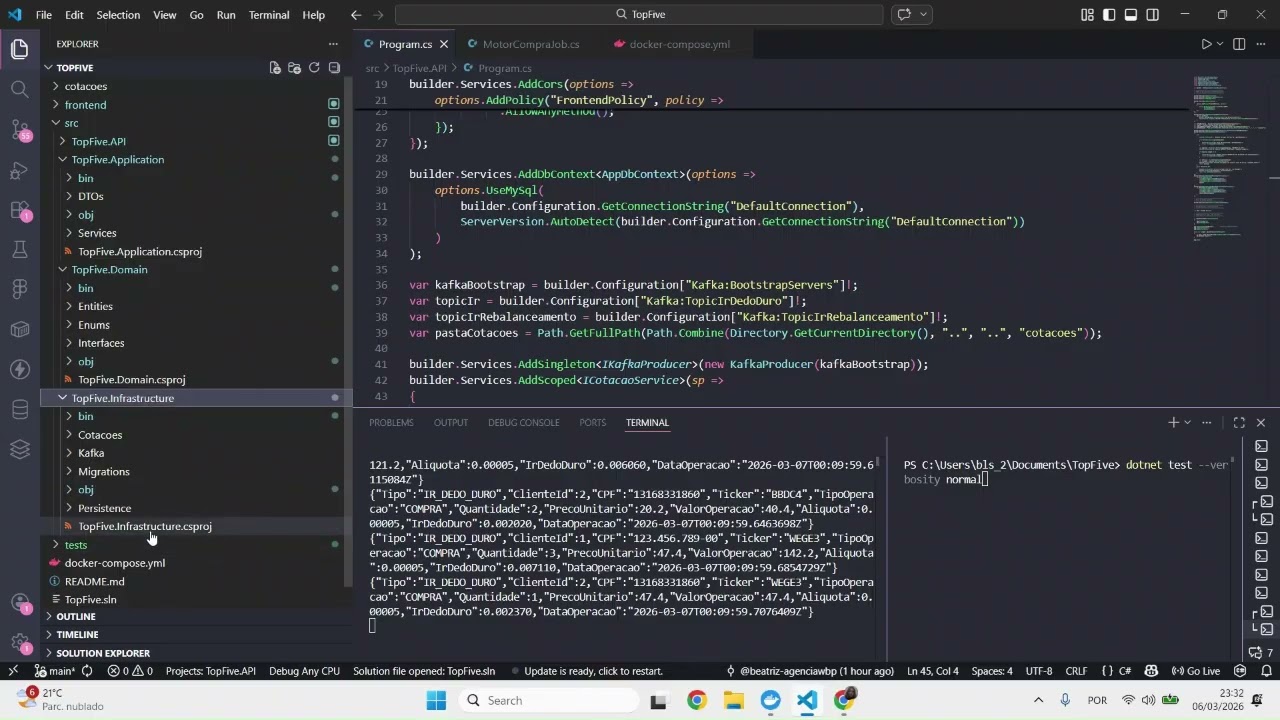Open Chrome from the Windows taskbar
The height and width of the screenshot is (720, 1280).
click(x=696, y=701)
